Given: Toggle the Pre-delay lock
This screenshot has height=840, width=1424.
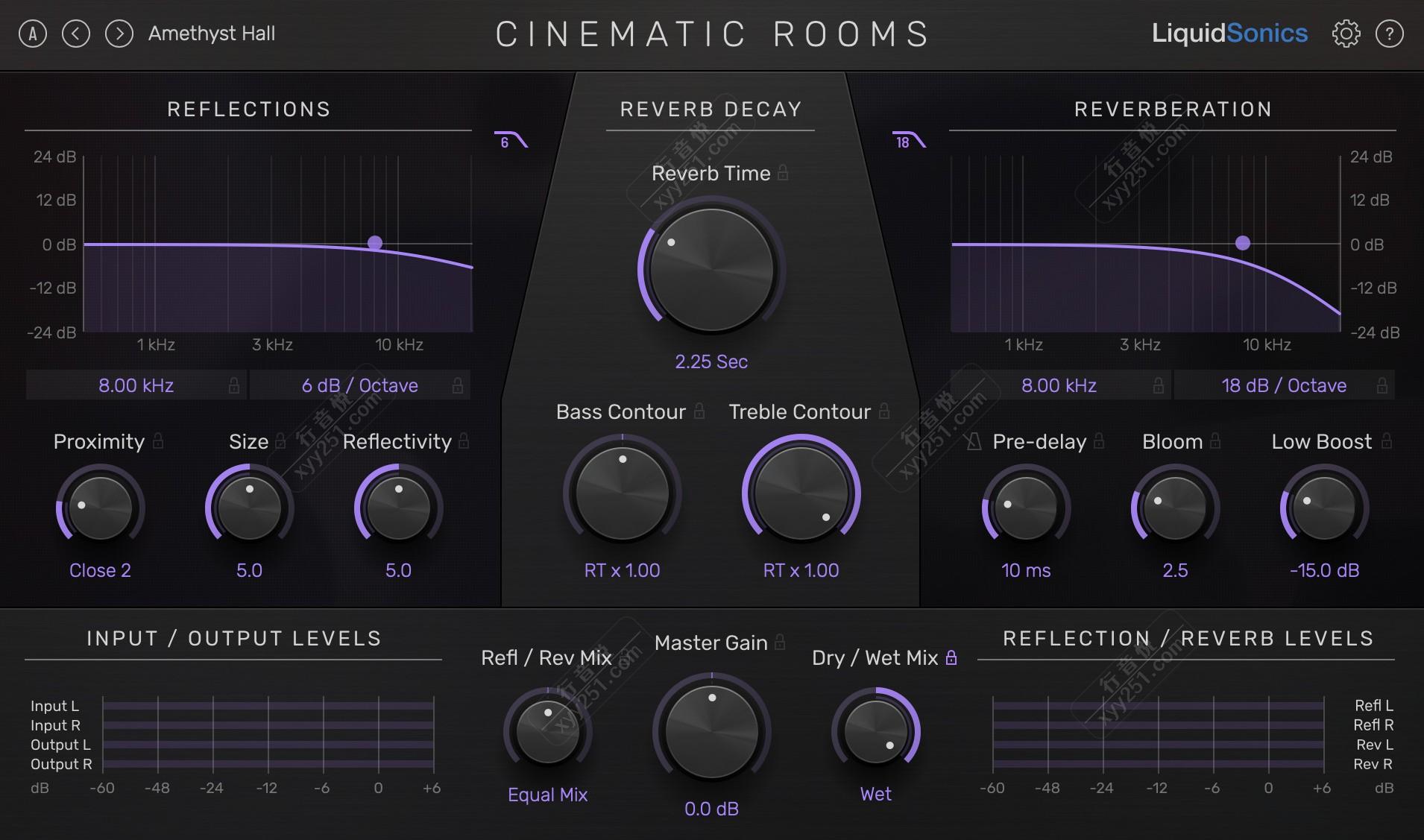Looking at the screenshot, I should [x=1099, y=441].
